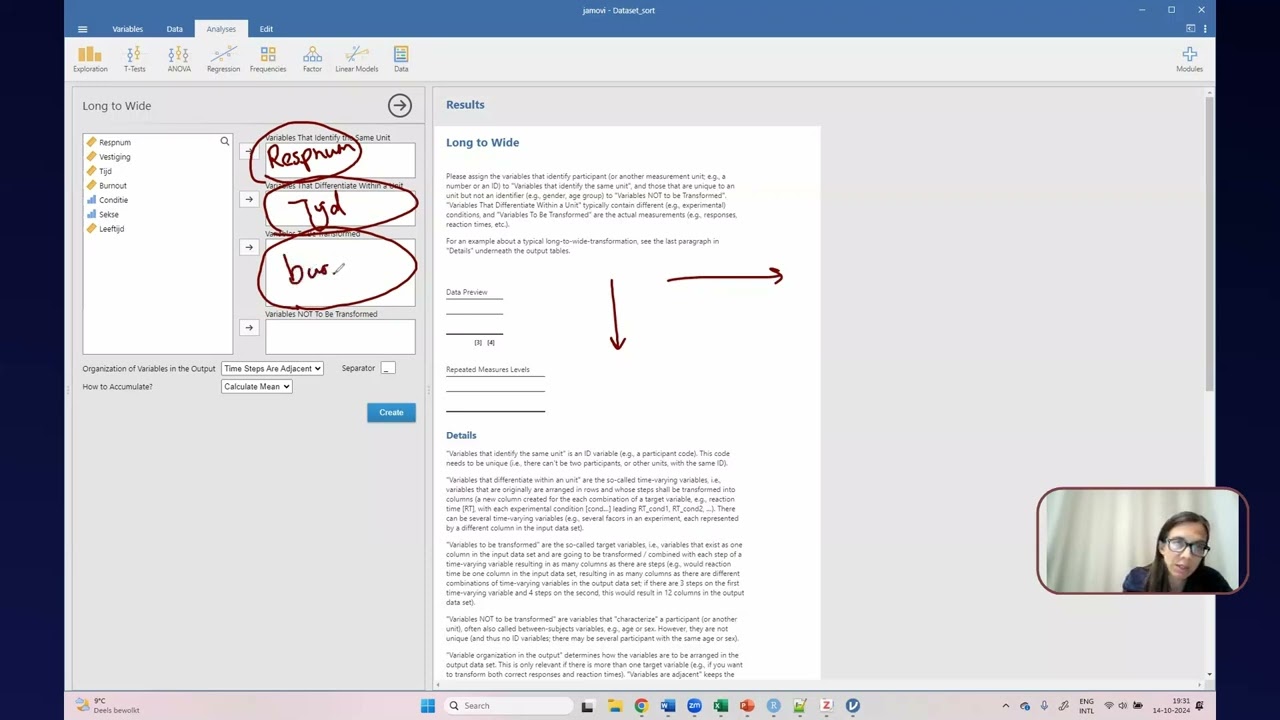This screenshot has height=720, width=1280.
Task: Open the ENG INTL language switcher
Action: point(1086,706)
